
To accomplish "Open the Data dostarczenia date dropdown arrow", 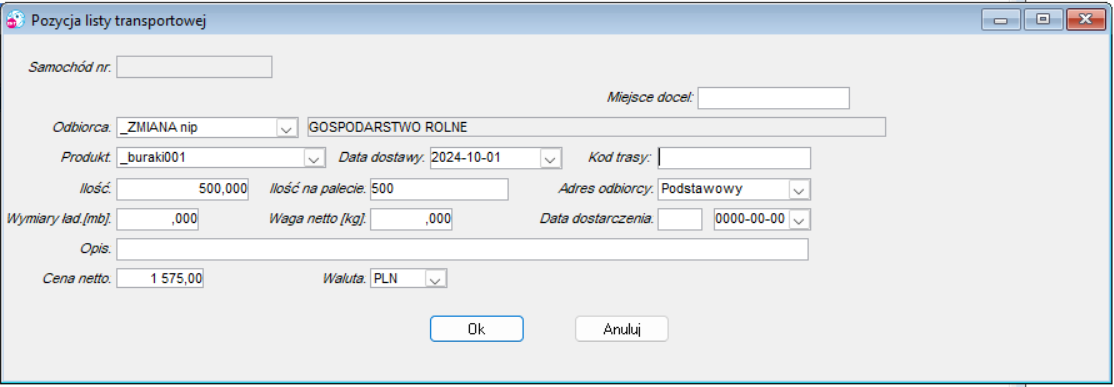I will [x=799, y=220].
